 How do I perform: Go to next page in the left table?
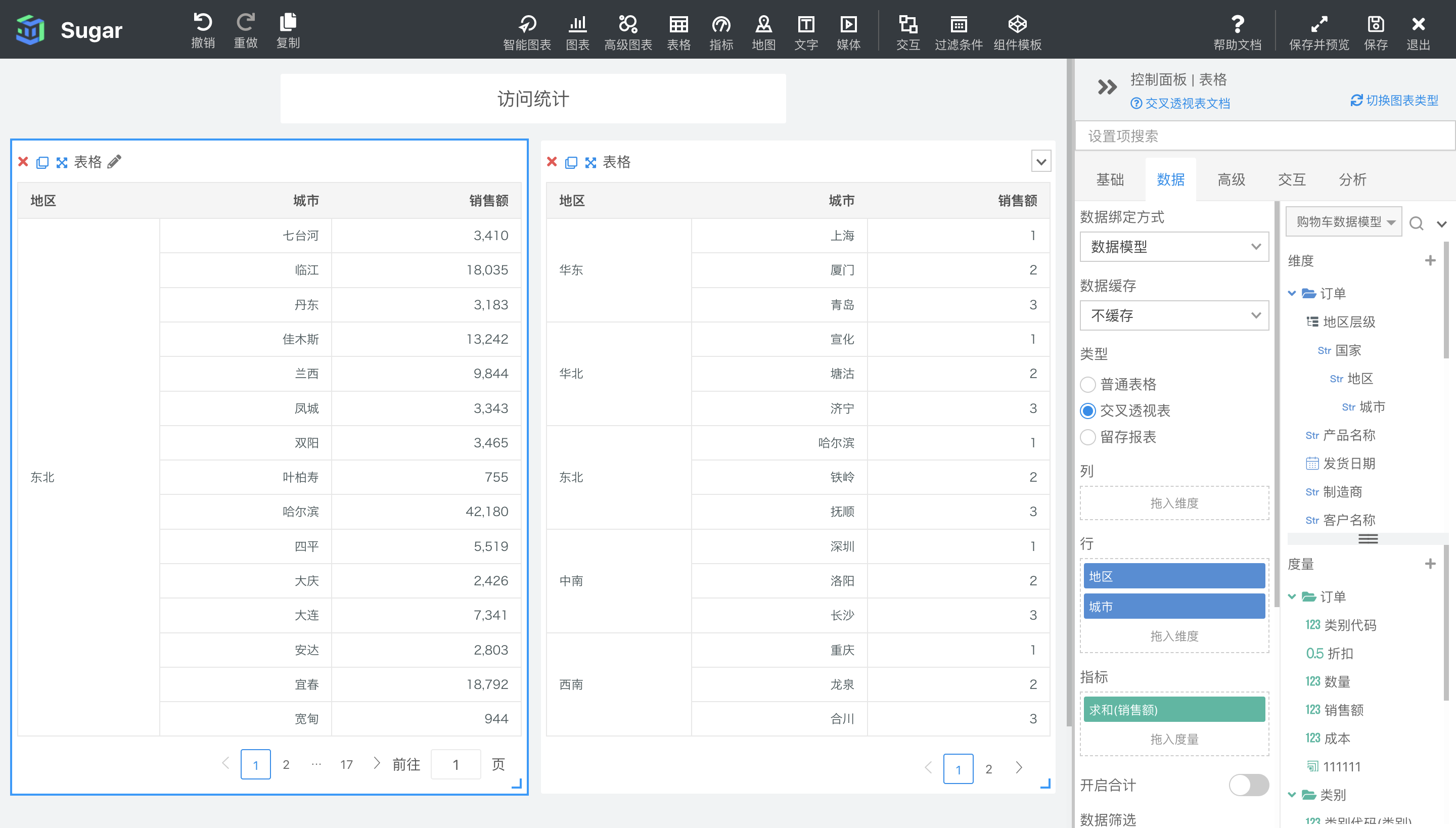click(x=377, y=763)
